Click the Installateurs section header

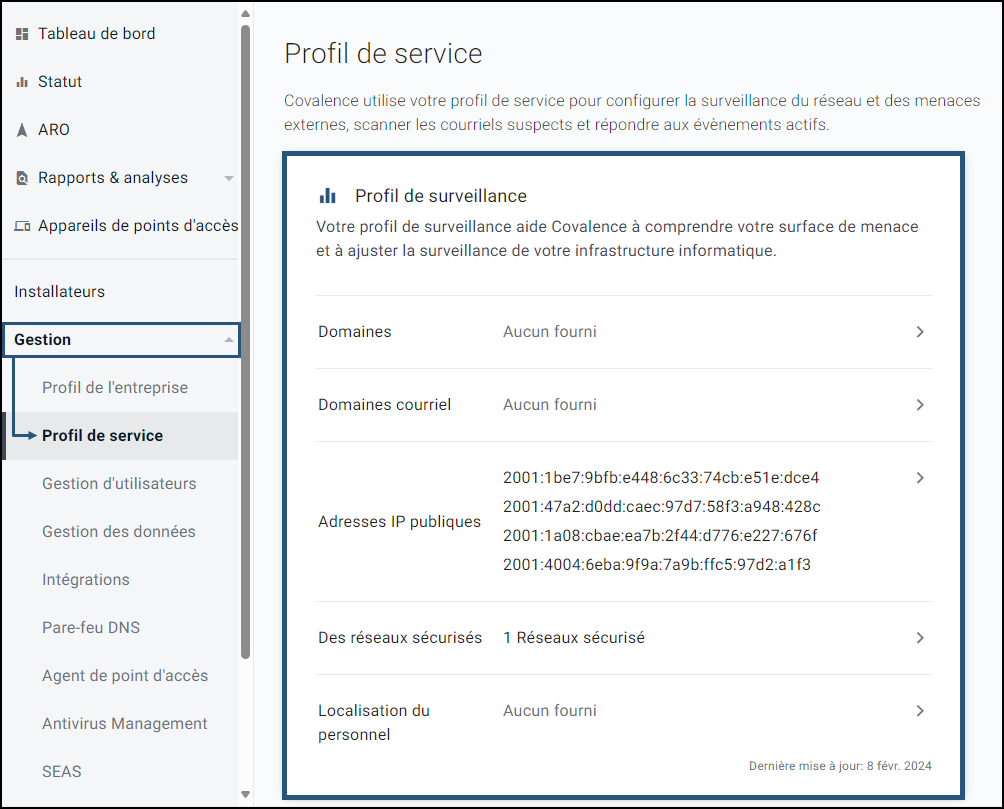pos(59,291)
